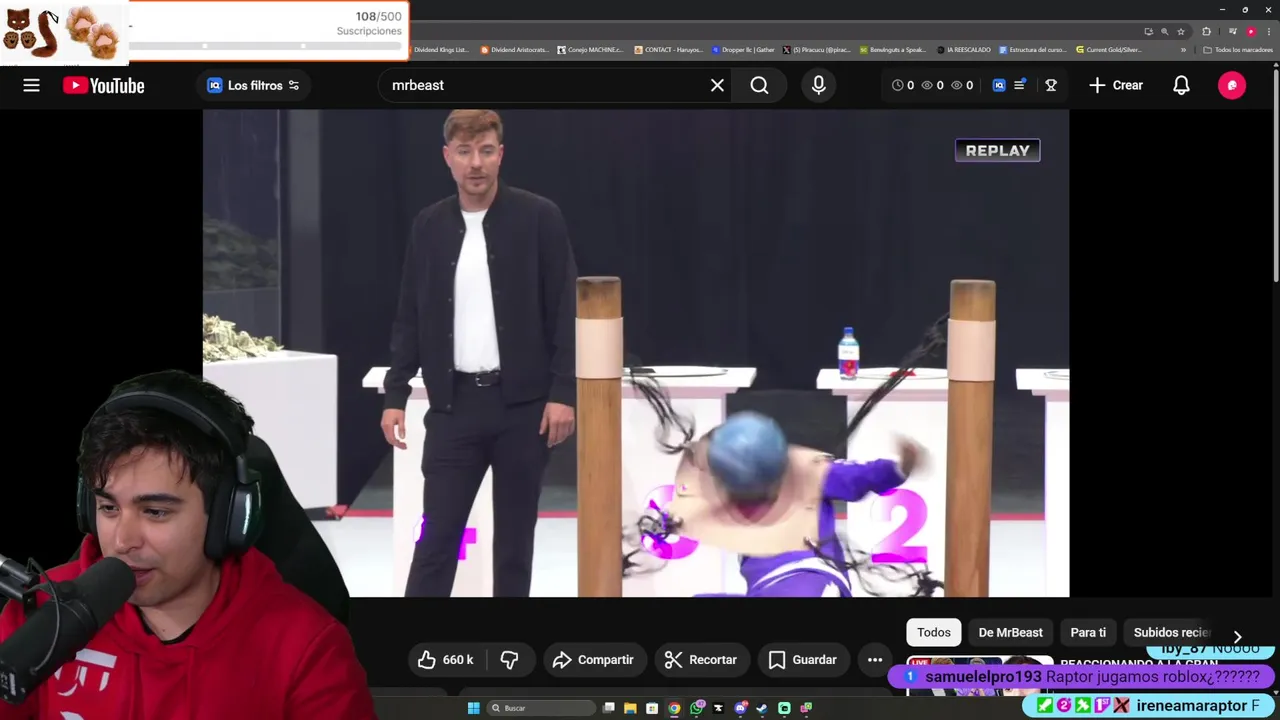
Task: Click the clock counter showing 0
Action: point(903,85)
